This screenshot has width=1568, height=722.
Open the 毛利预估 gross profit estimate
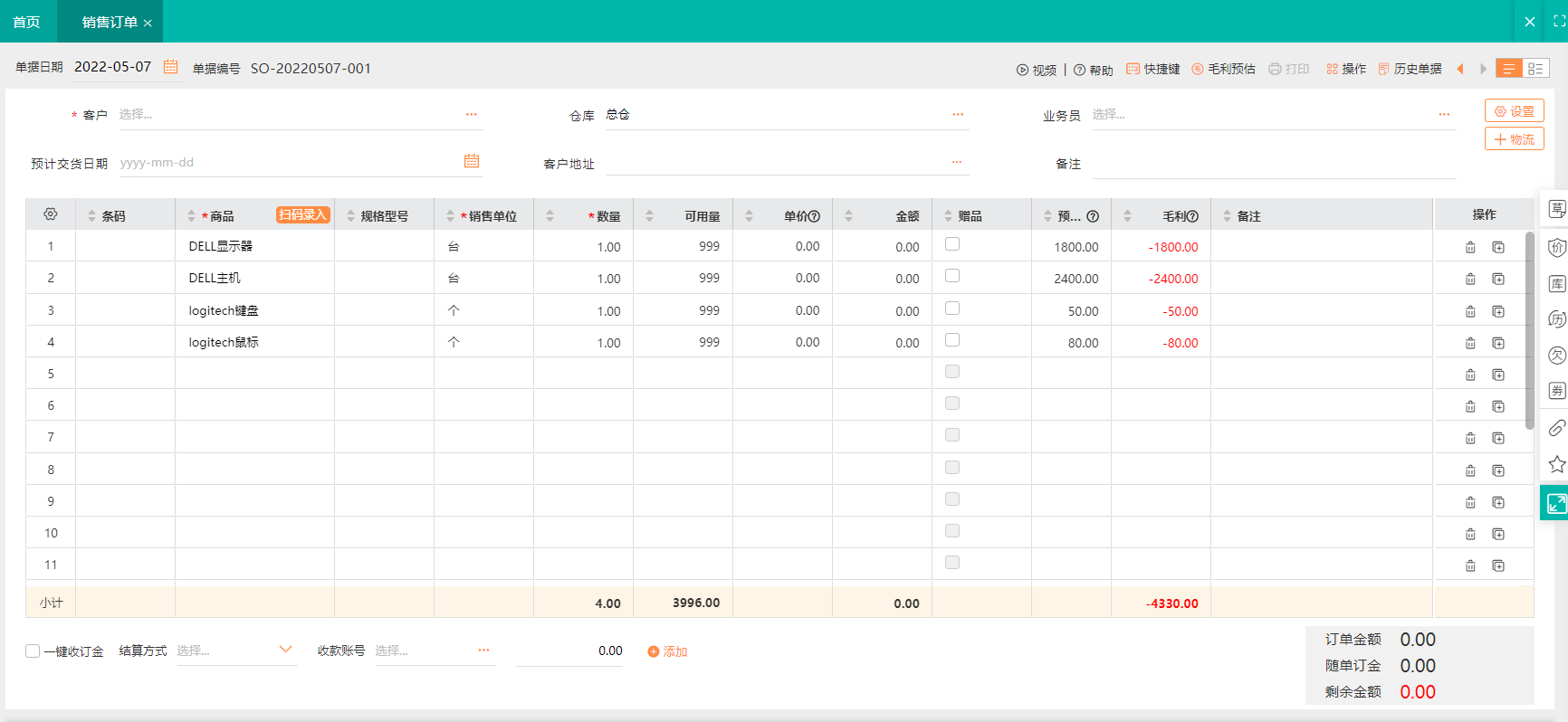[x=1223, y=69]
